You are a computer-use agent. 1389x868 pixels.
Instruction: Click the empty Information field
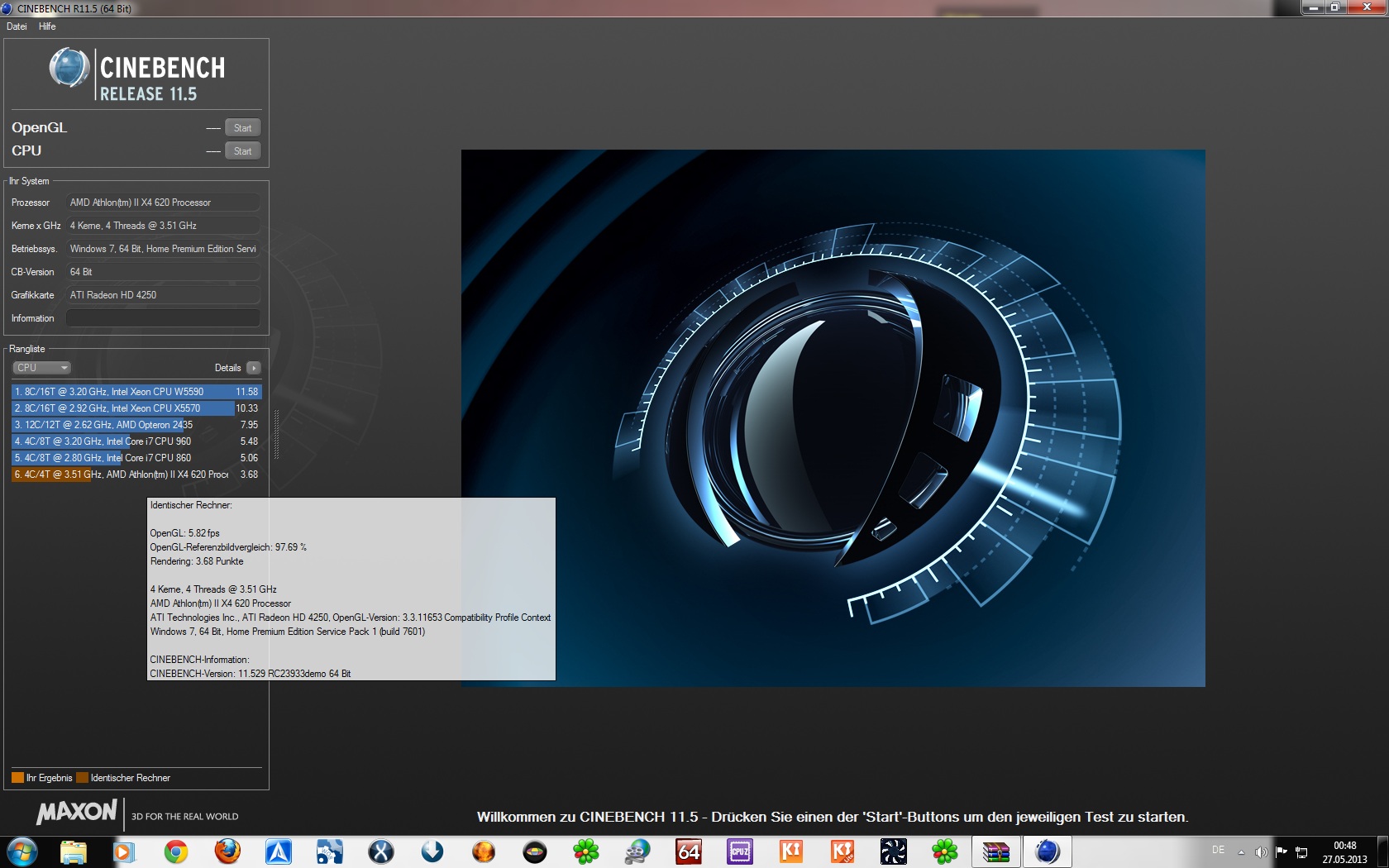[163, 318]
